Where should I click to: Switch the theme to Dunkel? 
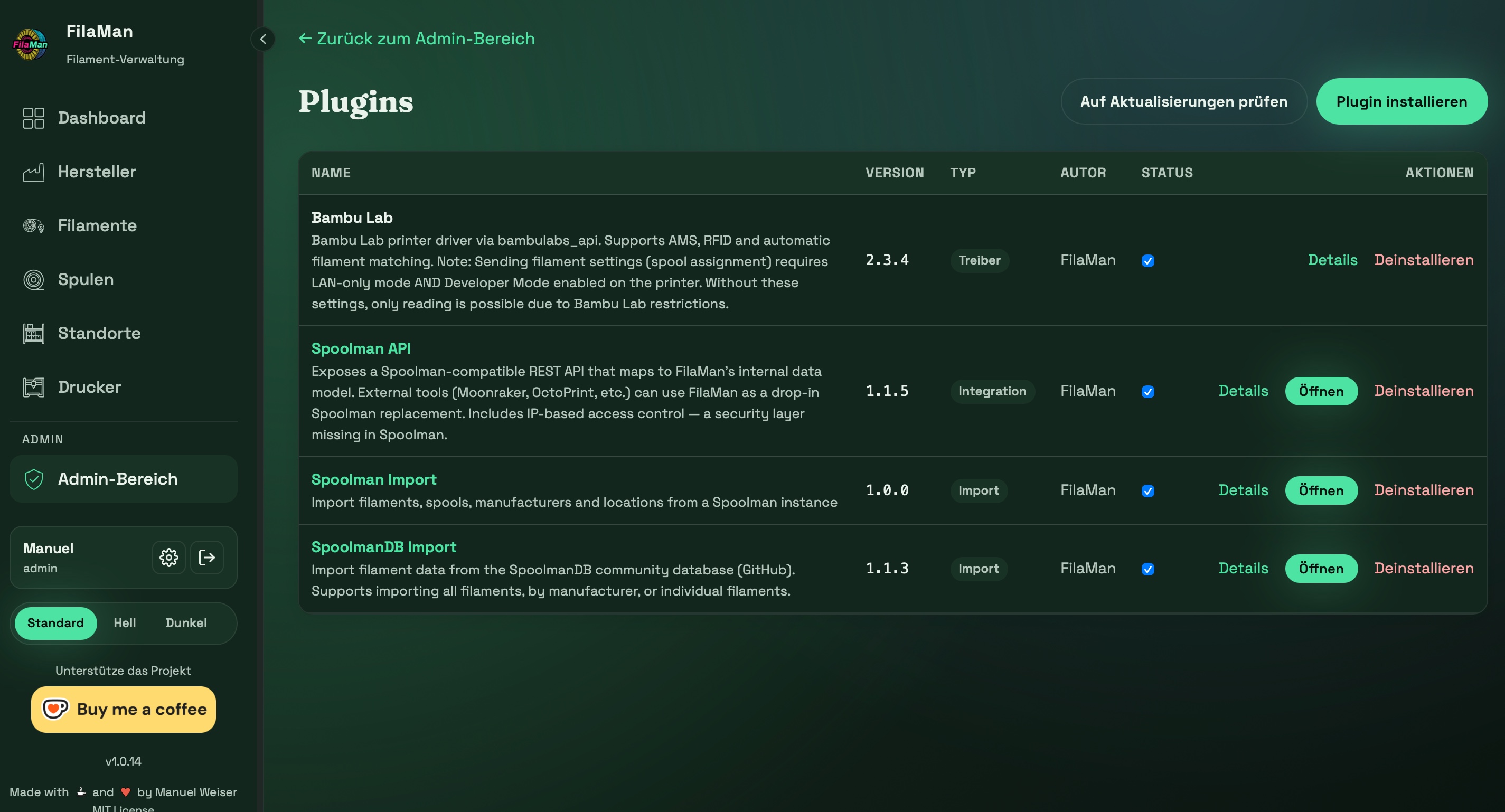186,623
